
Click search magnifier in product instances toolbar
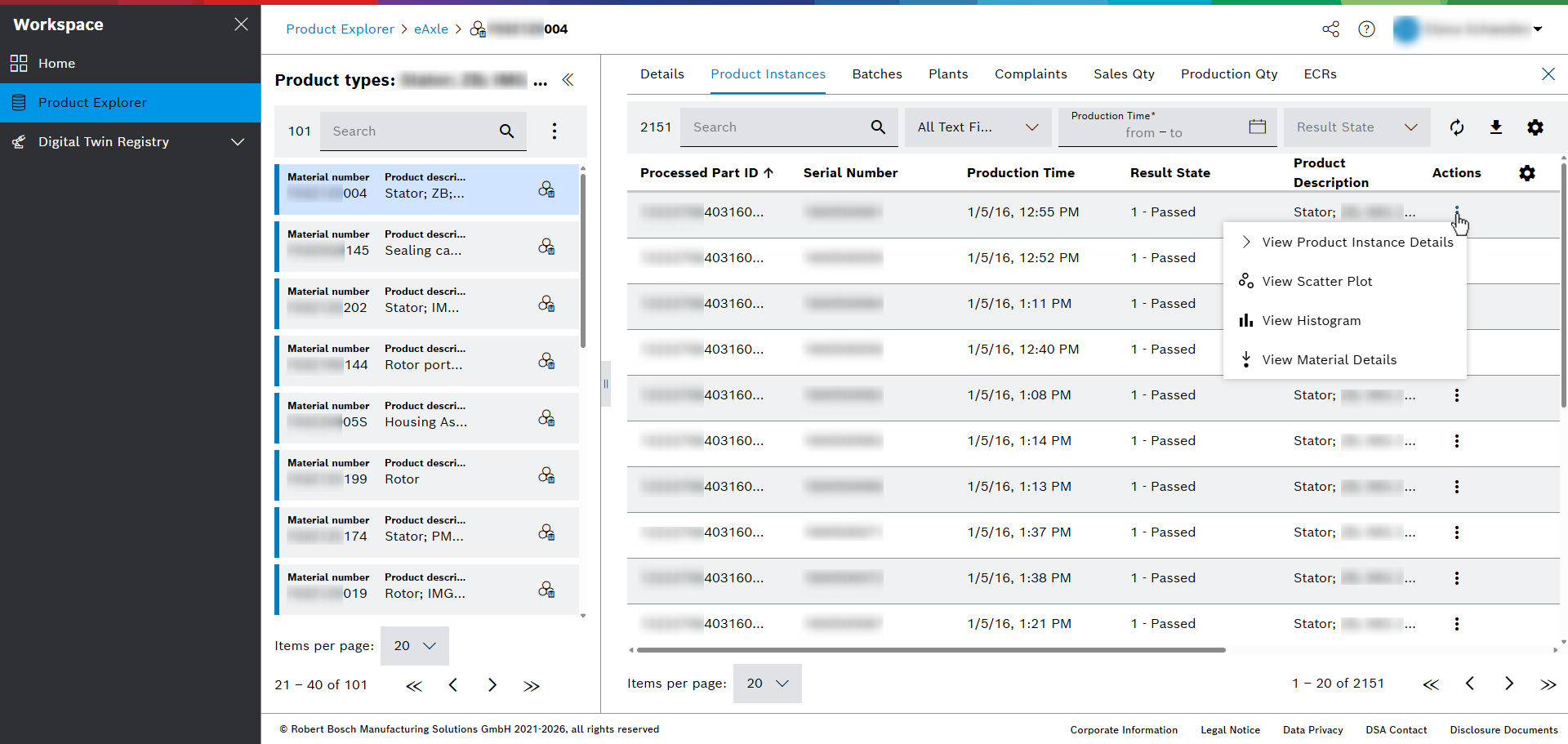tap(878, 127)
